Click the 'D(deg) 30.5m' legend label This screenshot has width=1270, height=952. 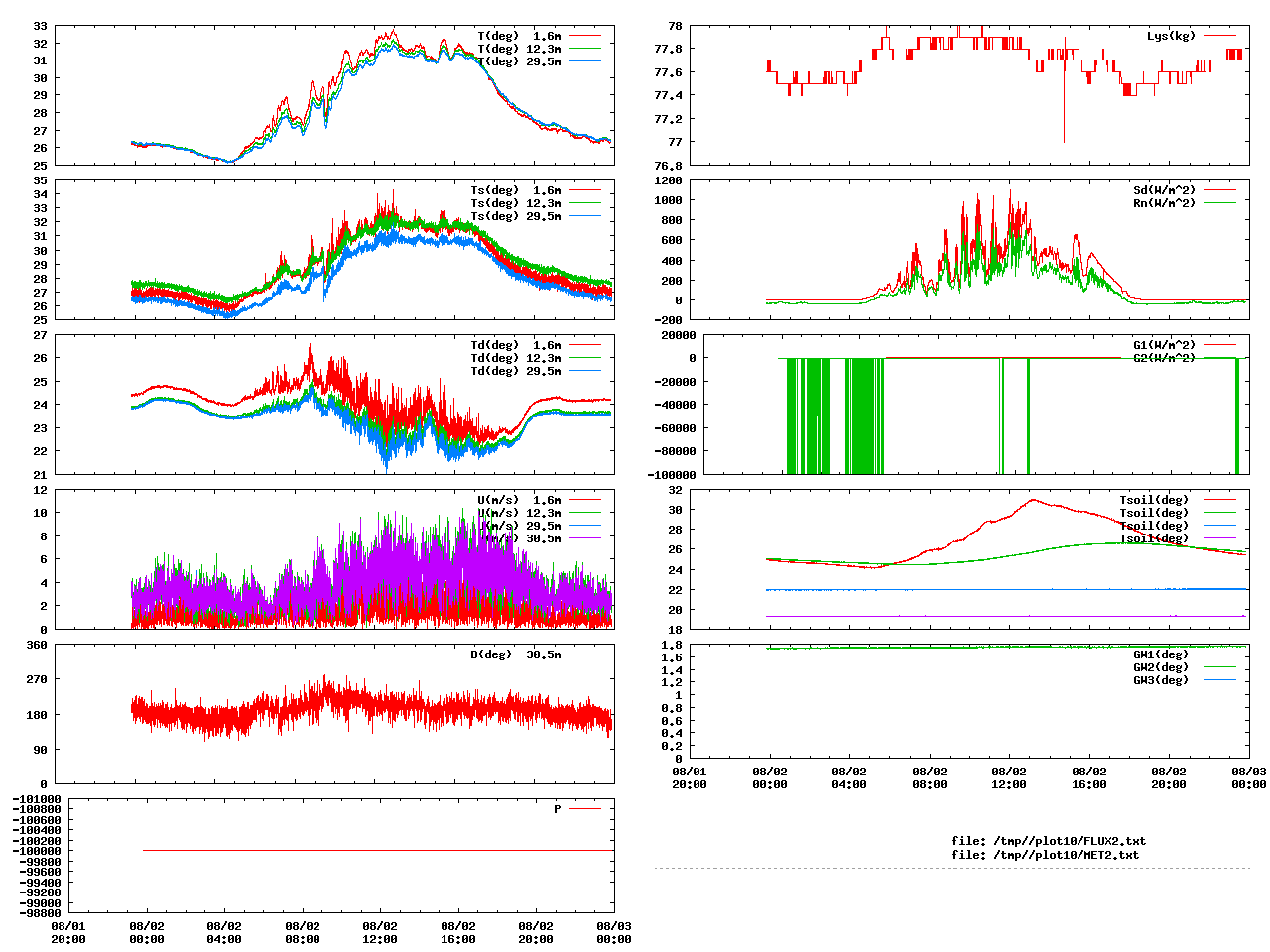515,654
